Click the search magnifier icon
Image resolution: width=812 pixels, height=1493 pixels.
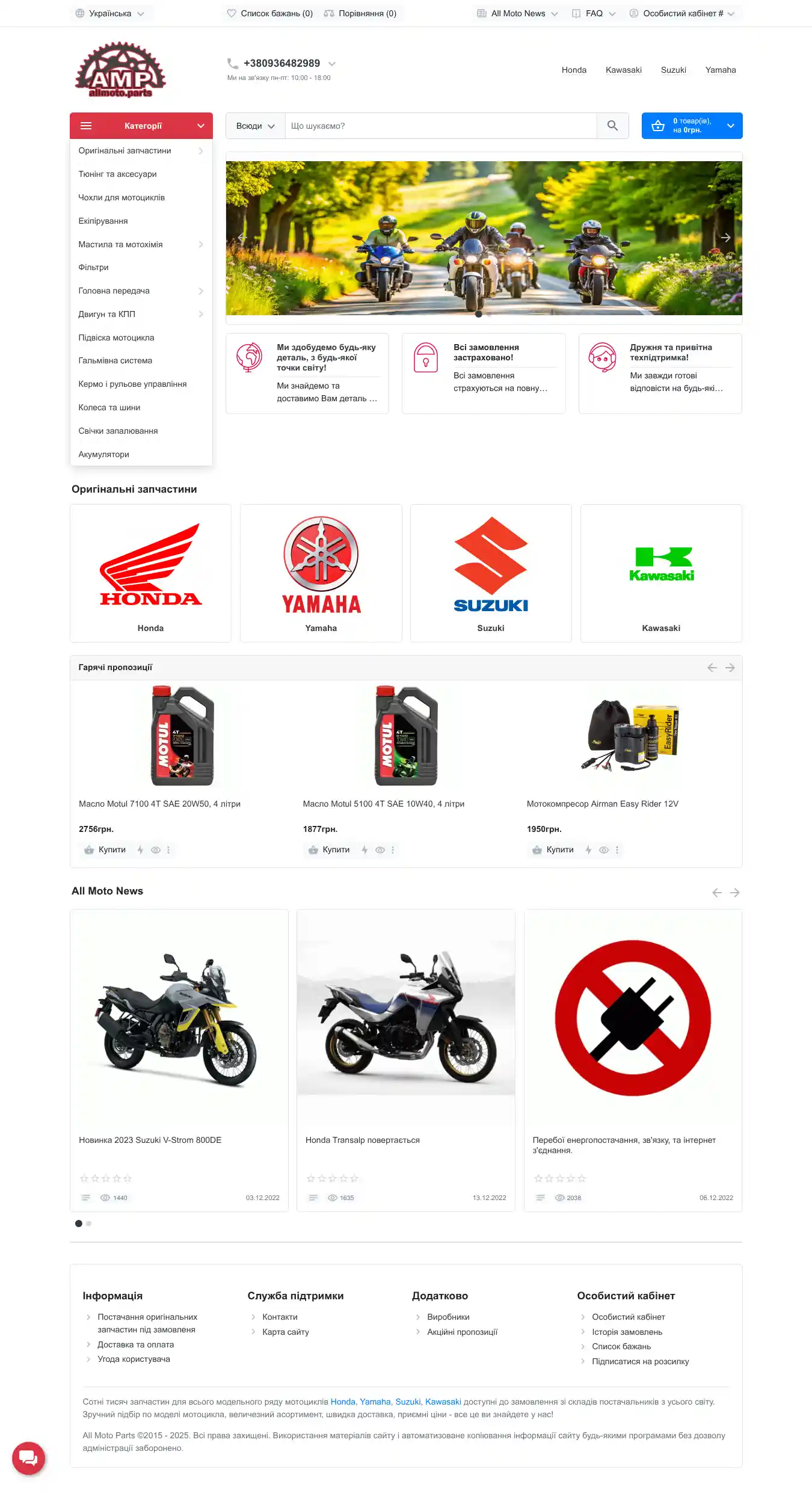coord(612,126)
